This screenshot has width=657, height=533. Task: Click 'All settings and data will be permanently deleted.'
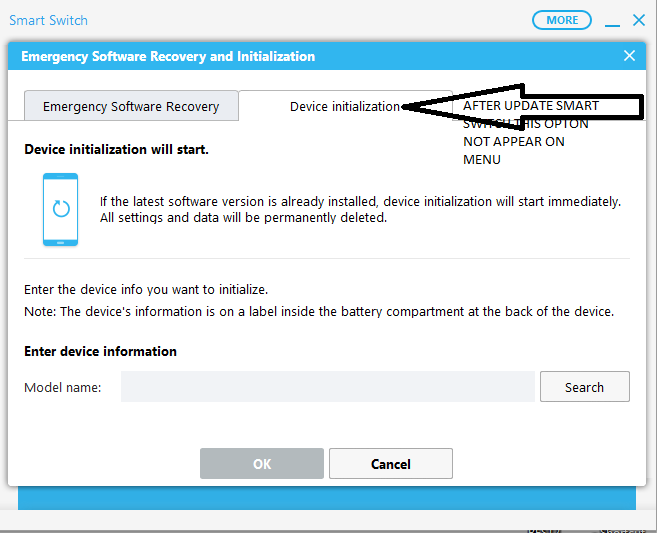click(243, 217)
